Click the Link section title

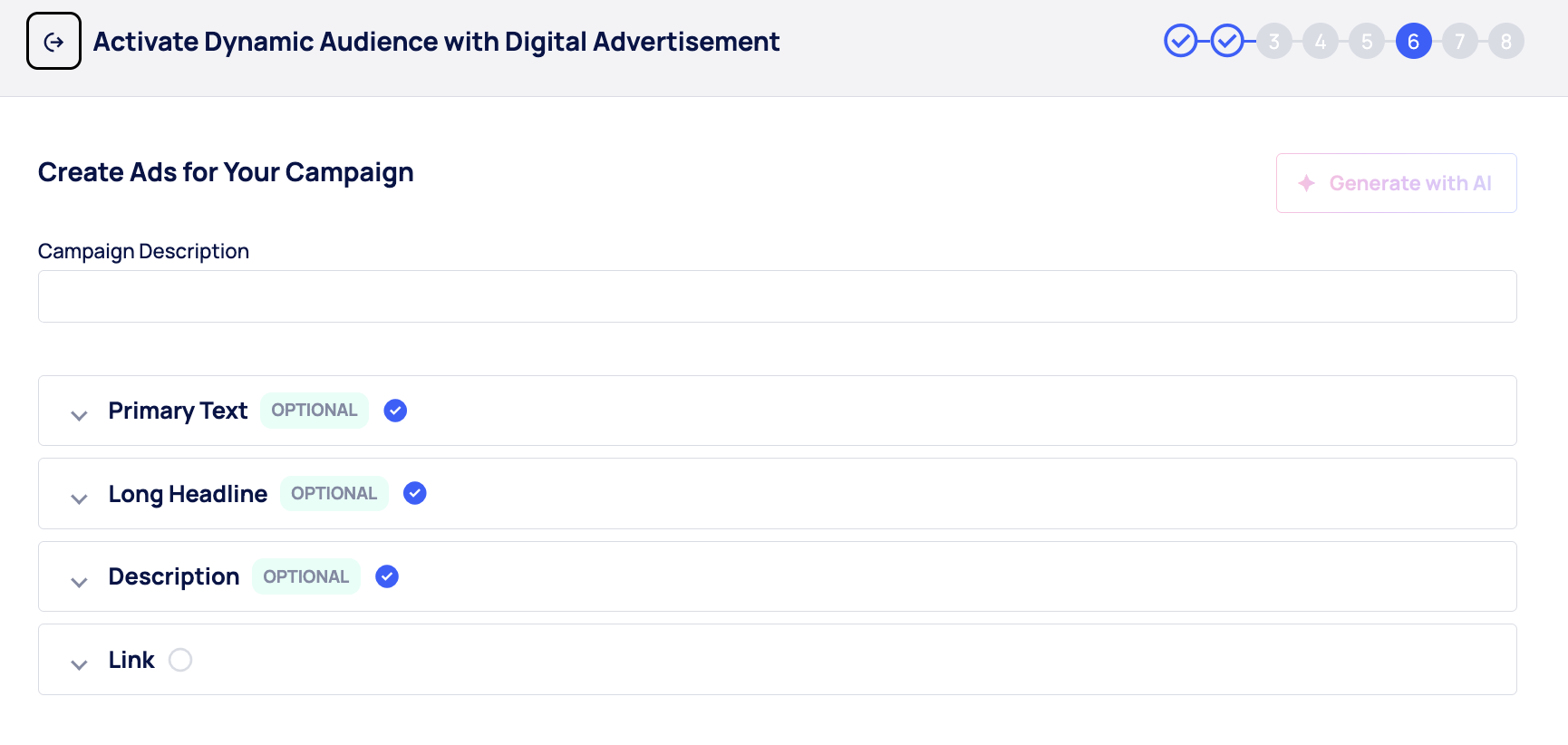(131, 660)
